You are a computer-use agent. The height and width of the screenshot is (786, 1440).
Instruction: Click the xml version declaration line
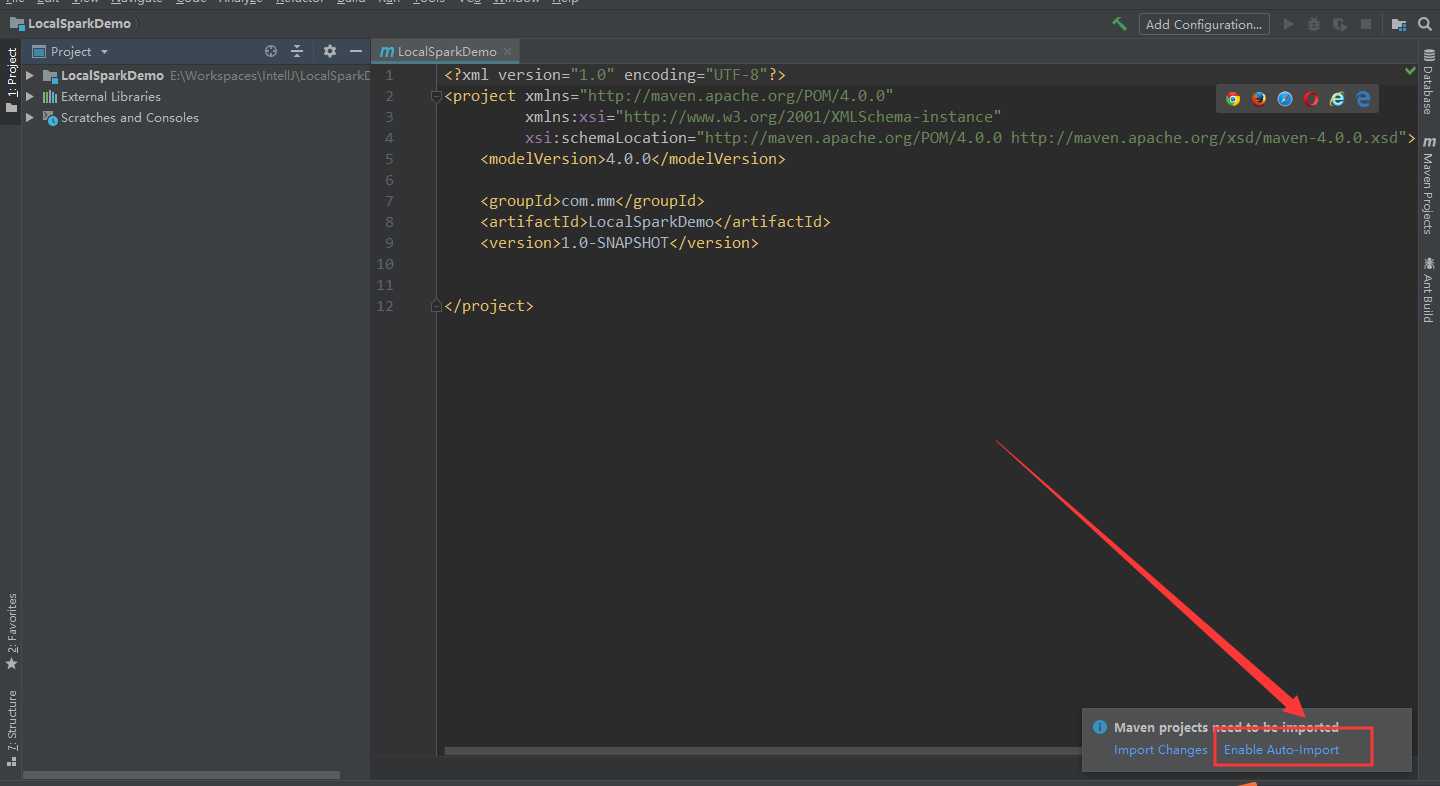[x=615, y=75]
